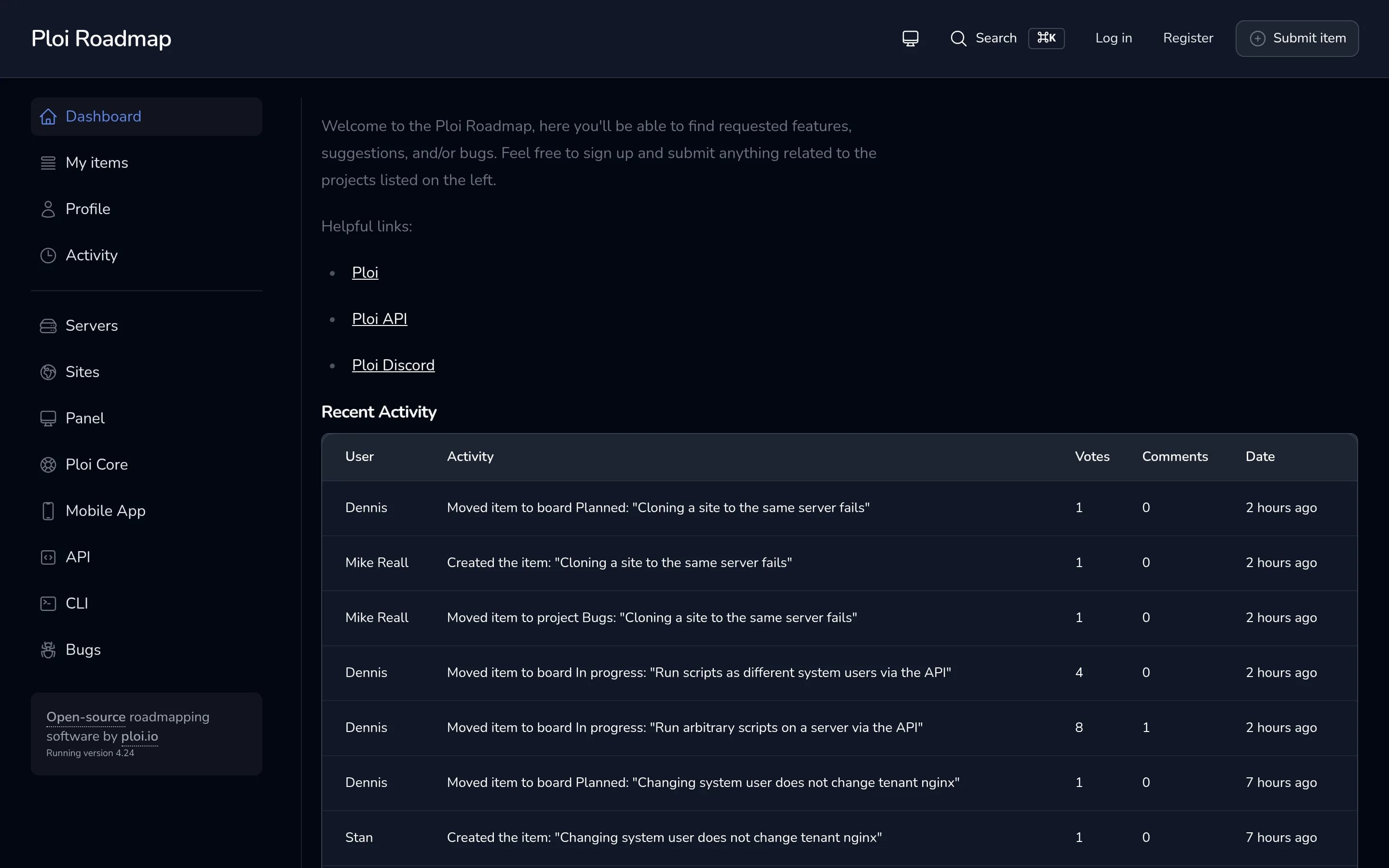
Task: Select the CLI project label
Action: tap(77, 603)
